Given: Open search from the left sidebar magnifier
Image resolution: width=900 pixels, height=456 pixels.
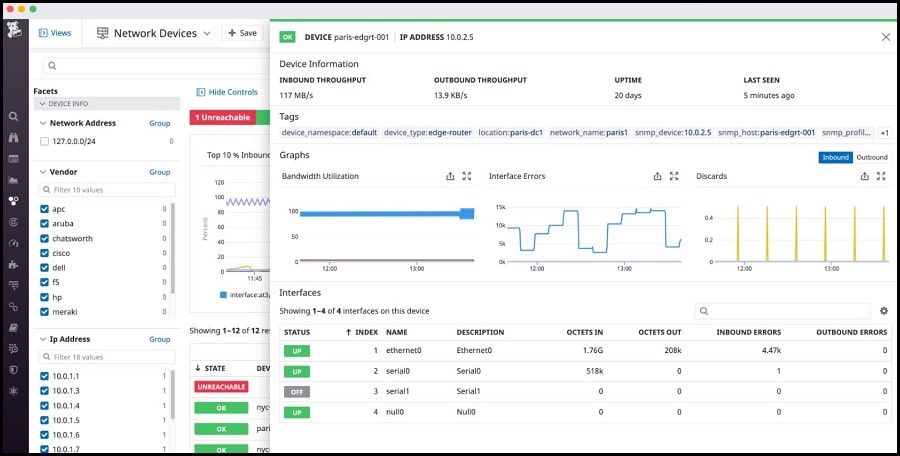Looking at the screenshot, I should pyautogui.click(x=14, y=116).
